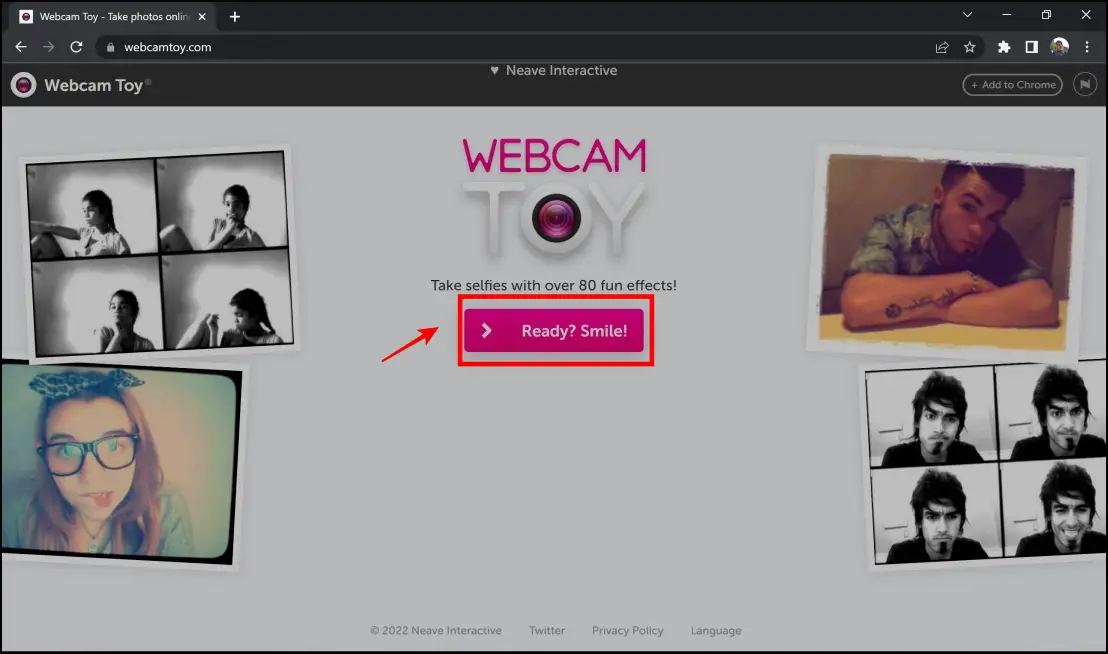
Task: Open the Twitter footer link
Action: [x=547, y=631]
